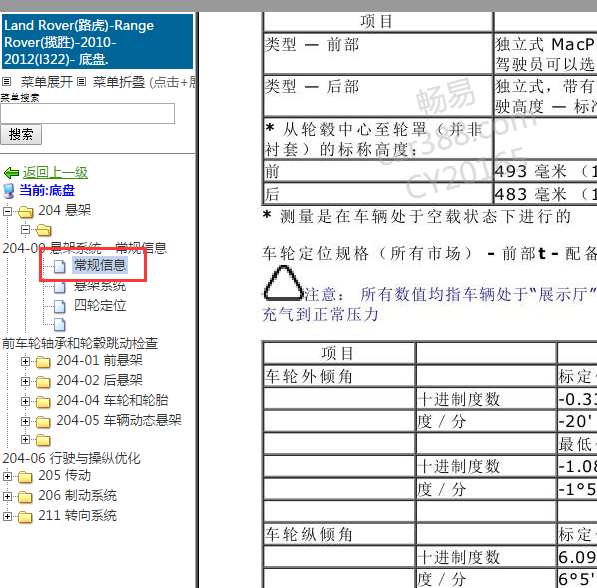Click the 车轮纵倾角 table cell
This screenshot has height=588, width=597.
pos(339,534)
